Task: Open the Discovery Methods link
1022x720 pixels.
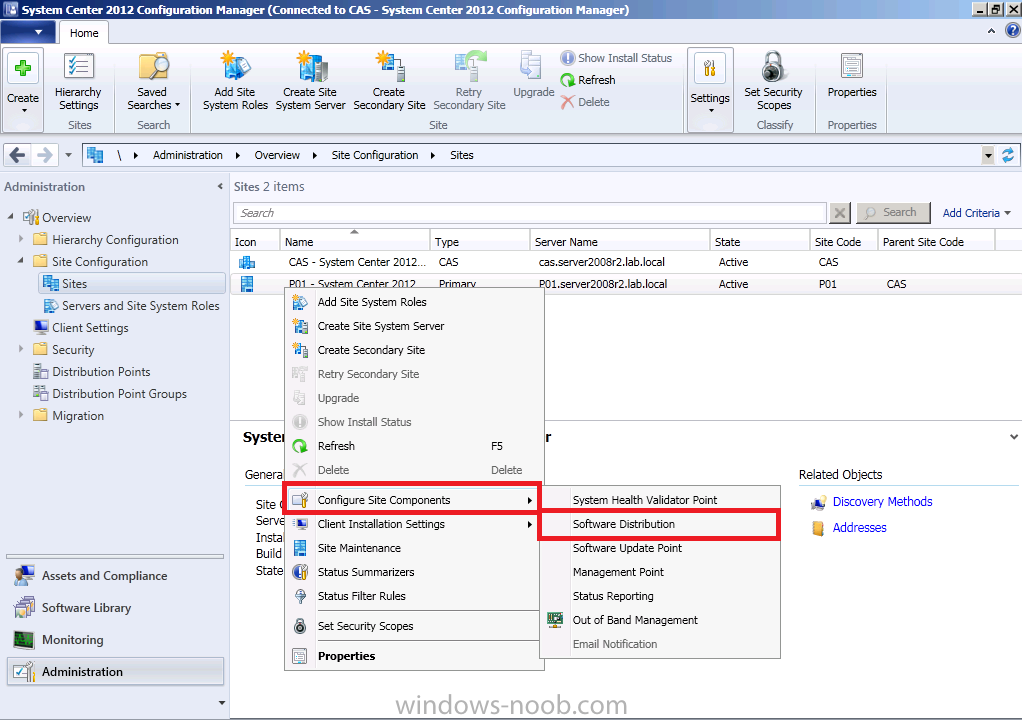Action: (x=883, y=502)
